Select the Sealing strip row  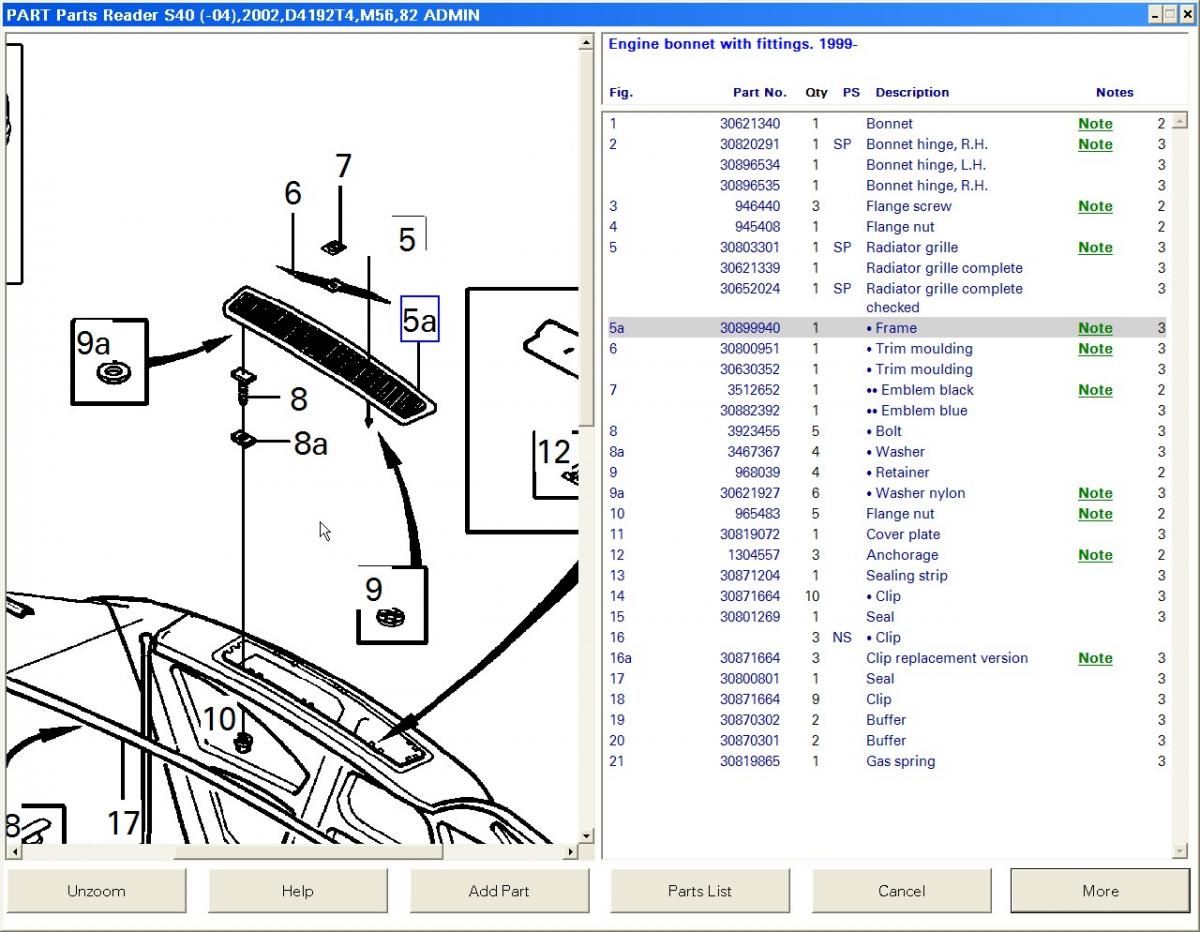tap(888, 575)
